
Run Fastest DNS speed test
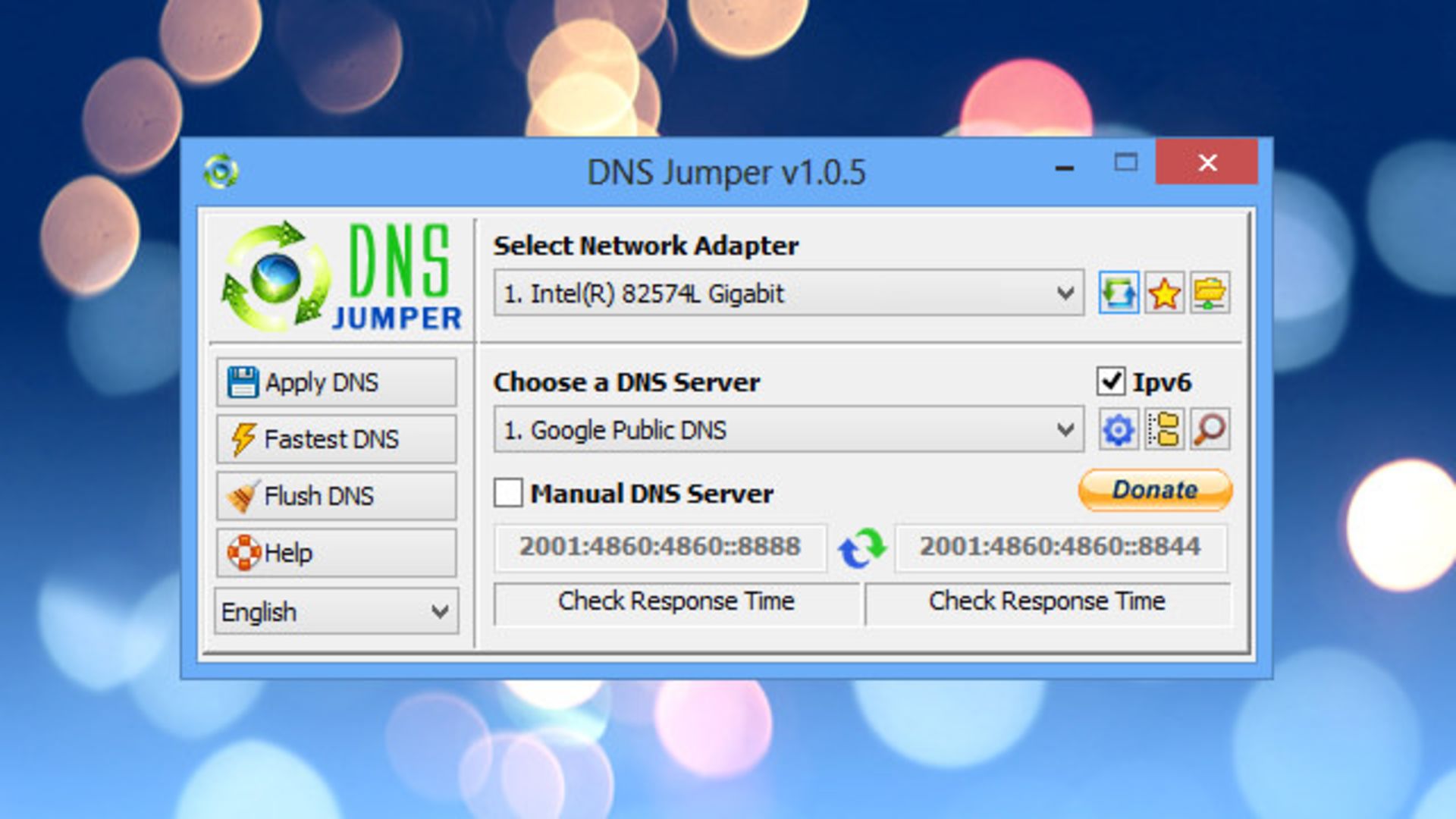[x=336, y=439]
